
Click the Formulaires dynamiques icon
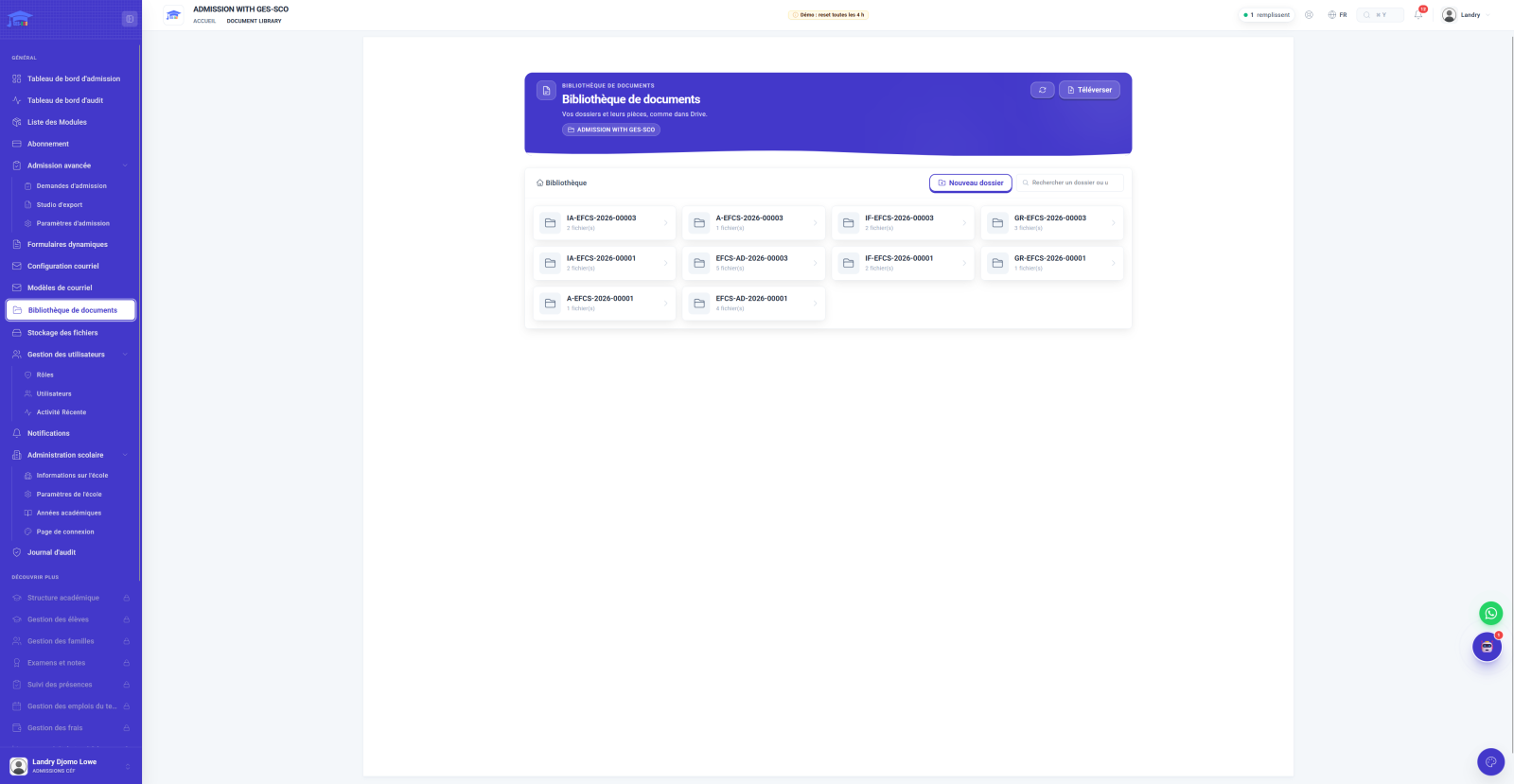coord(16,244)
